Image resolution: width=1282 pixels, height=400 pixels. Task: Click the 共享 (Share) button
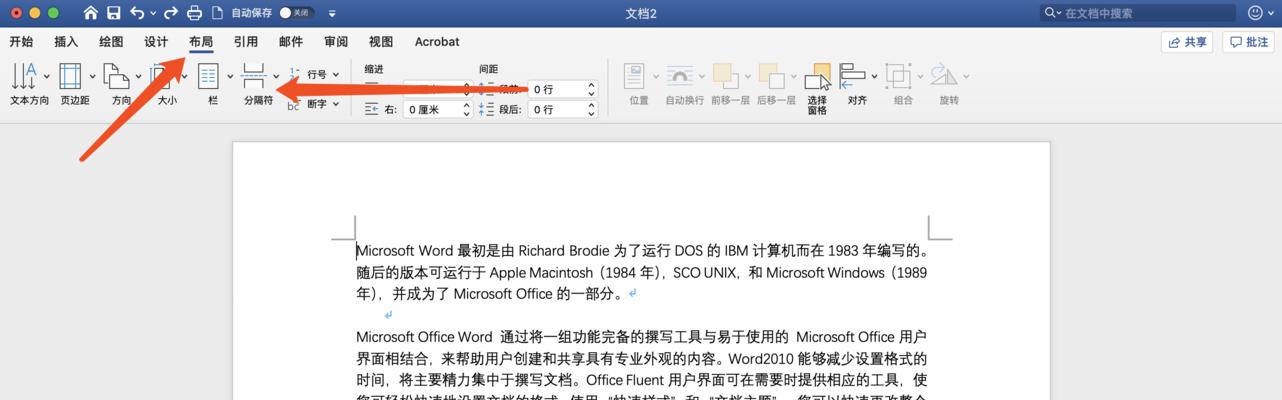[x=1187, y=42]
